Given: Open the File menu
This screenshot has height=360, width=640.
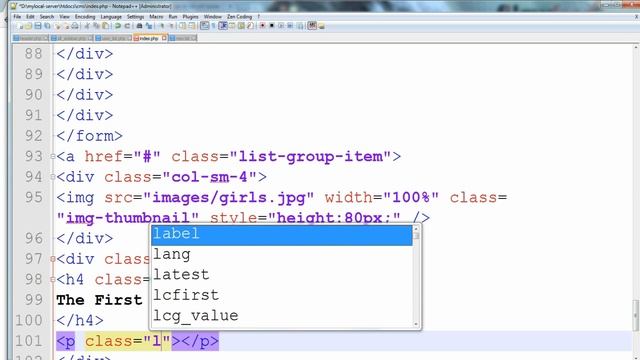Looking at the screenshot, I should coord(17,17).
